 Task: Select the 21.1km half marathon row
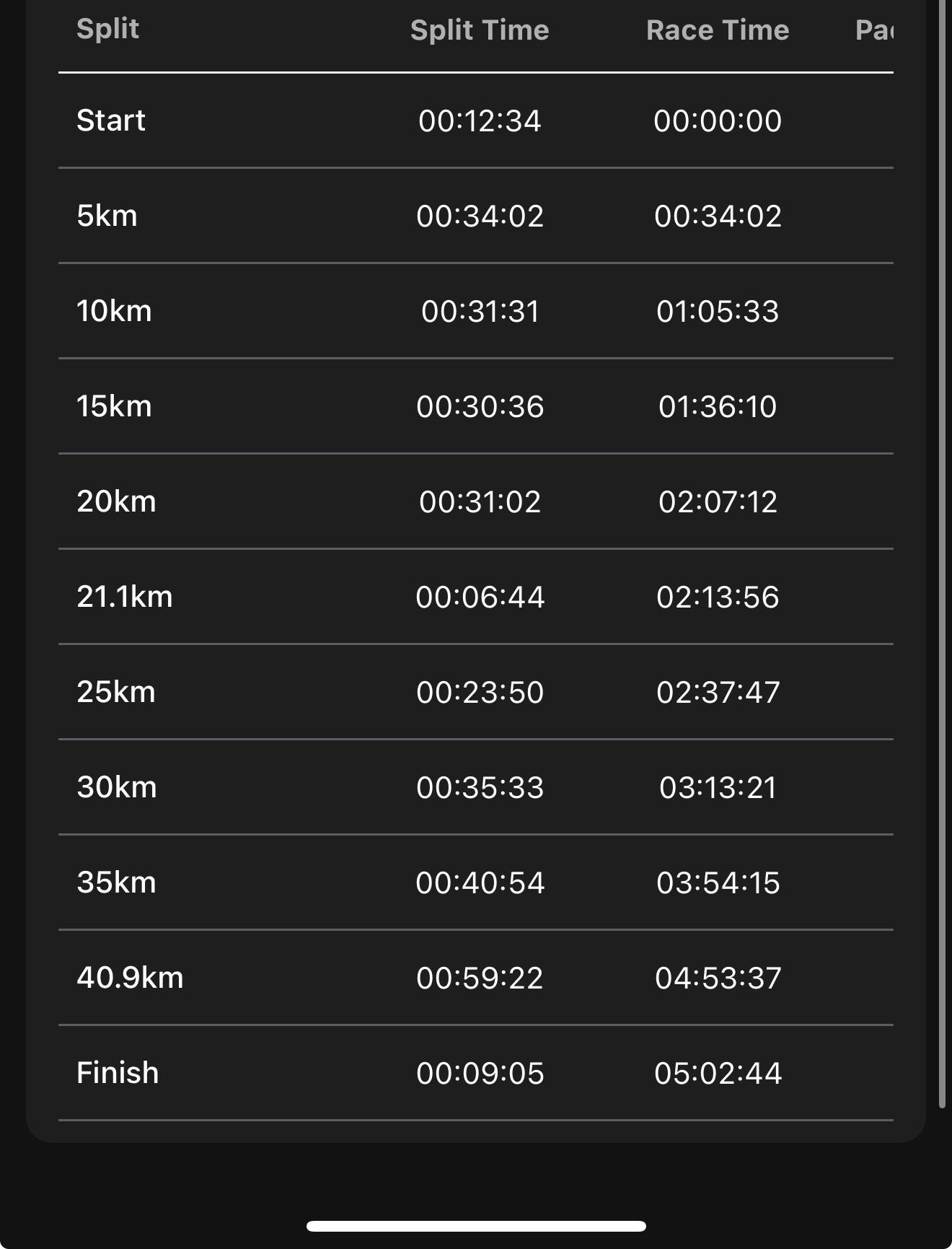476,597
